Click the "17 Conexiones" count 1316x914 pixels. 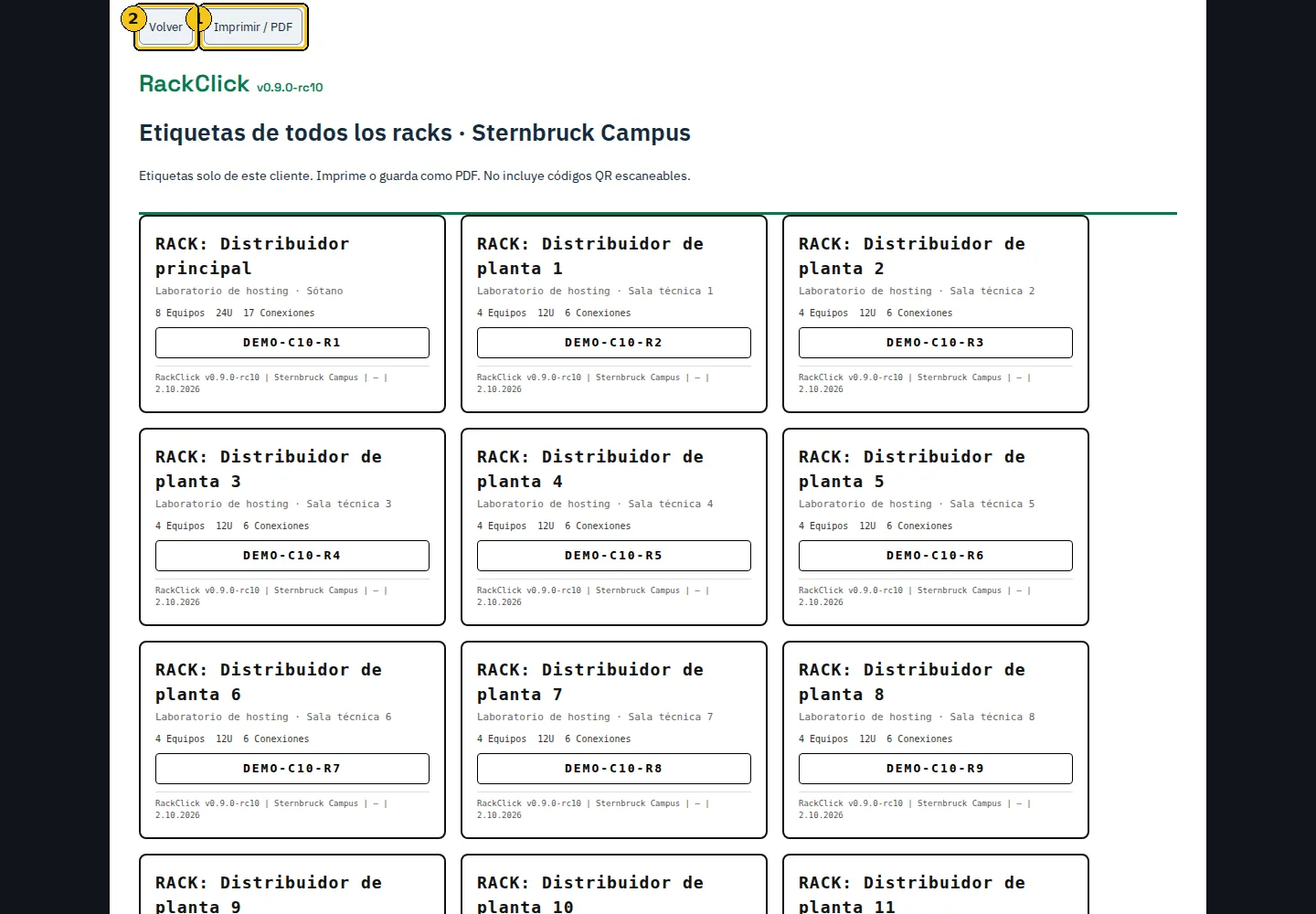click(279, 313)
